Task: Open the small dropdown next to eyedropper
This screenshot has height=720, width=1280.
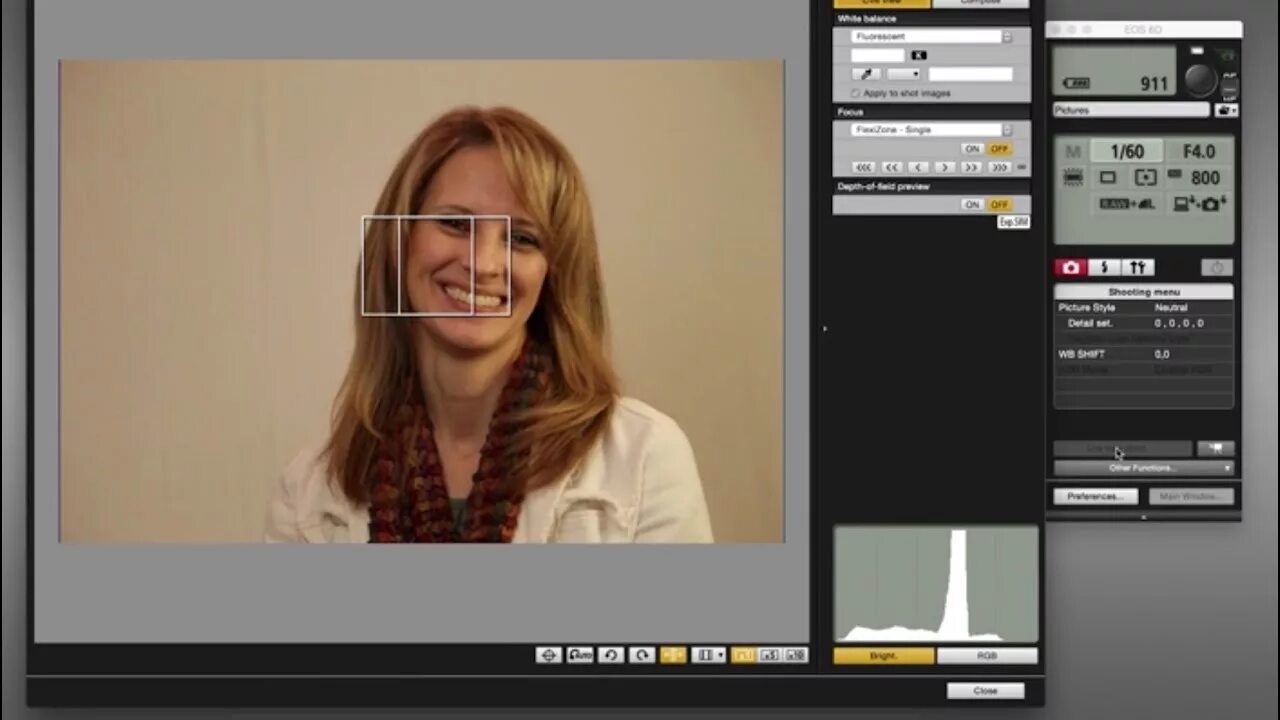Action: coord(903,74)
